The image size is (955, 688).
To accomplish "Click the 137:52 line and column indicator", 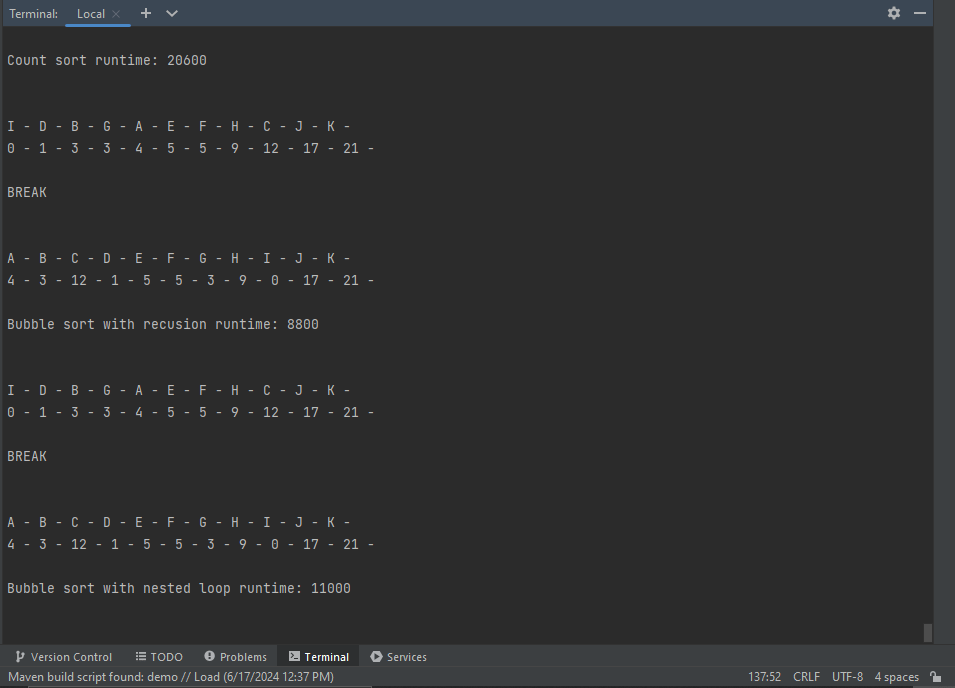I will pos(764,677).
